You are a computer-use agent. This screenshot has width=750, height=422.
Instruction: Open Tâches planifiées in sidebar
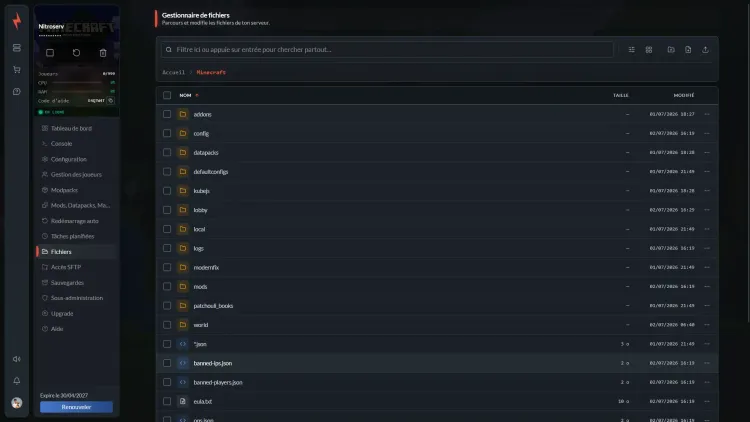77,236
